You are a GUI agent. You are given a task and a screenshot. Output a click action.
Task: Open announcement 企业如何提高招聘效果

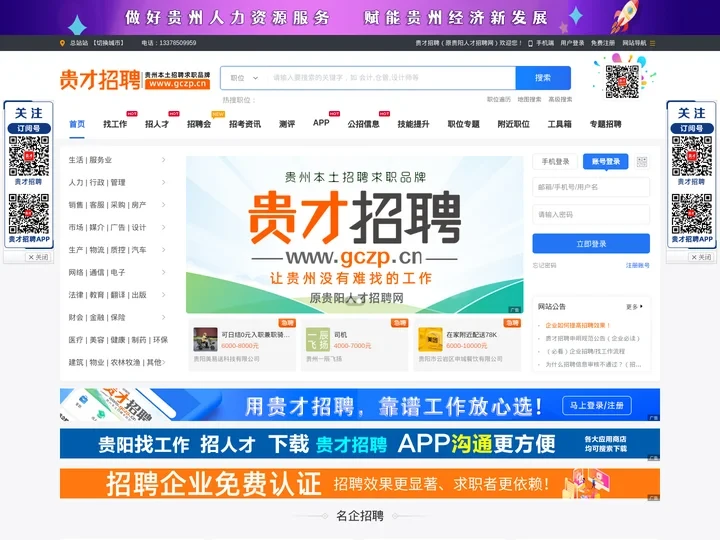tap(578, 325)
